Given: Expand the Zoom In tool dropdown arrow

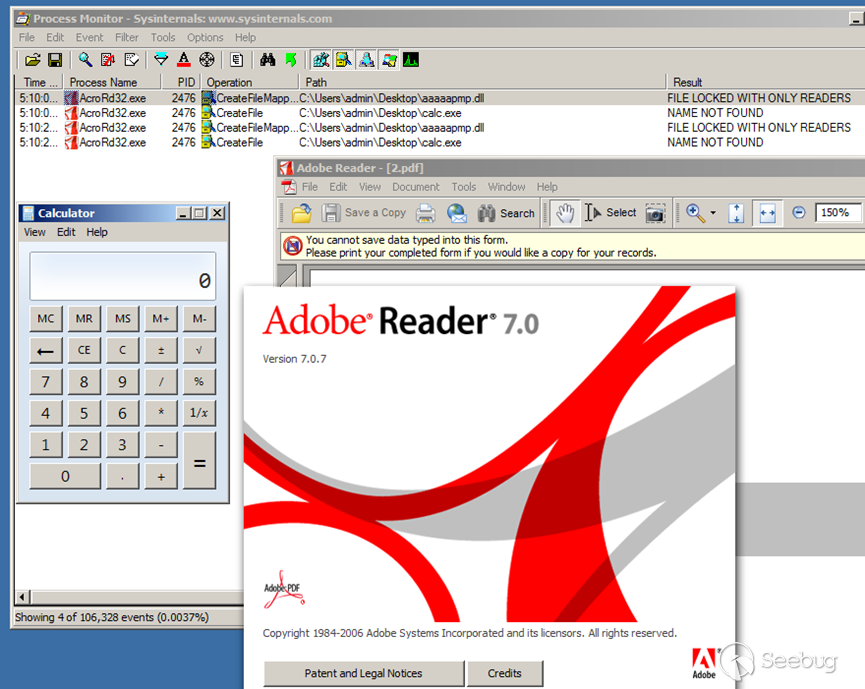Looking at the screenshot, I should [x=713, y=212].
